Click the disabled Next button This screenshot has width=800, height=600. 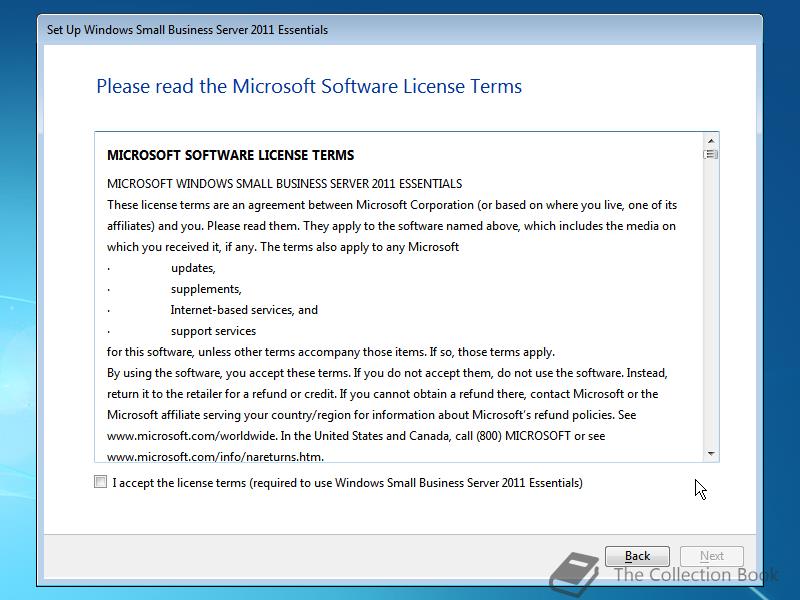tap(711, 556)
